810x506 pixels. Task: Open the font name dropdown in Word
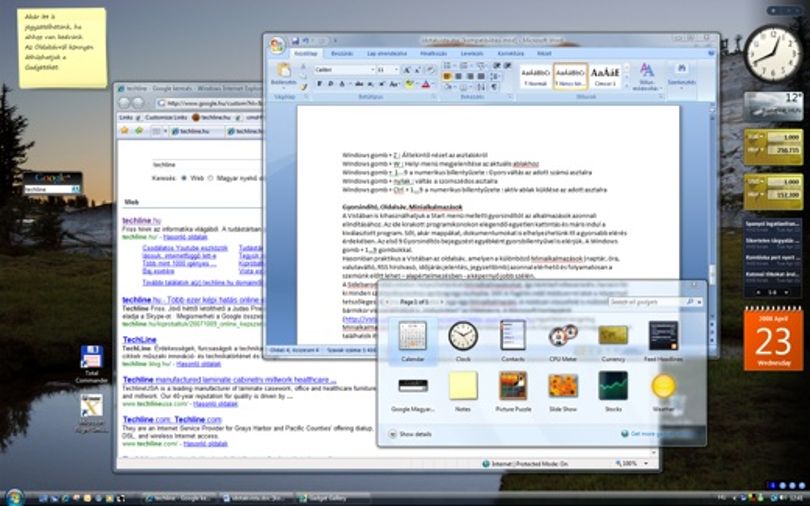click(x=345, y=70)
